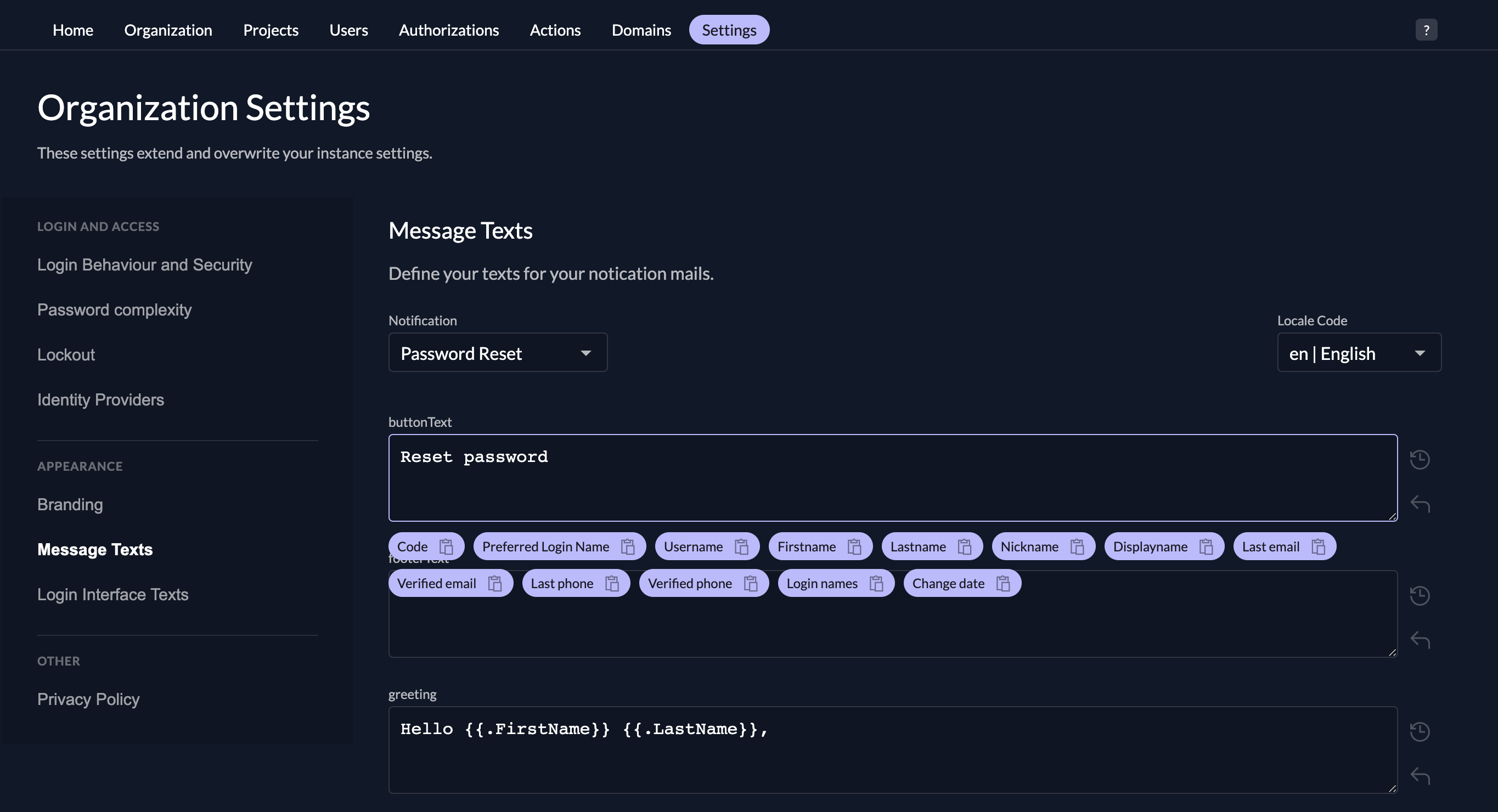Select the Settings navigation tab
Viewport: 1498px width, 812px height.
(x=728, y=29)
